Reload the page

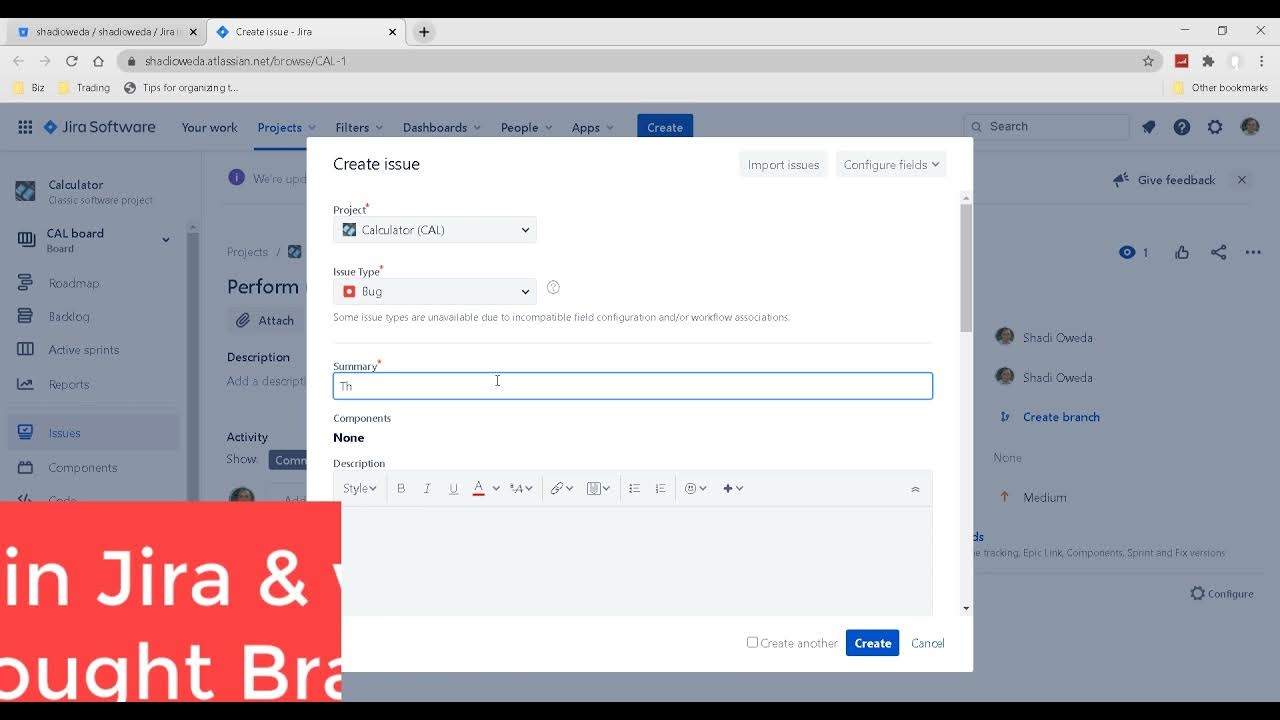coord(71,61)
